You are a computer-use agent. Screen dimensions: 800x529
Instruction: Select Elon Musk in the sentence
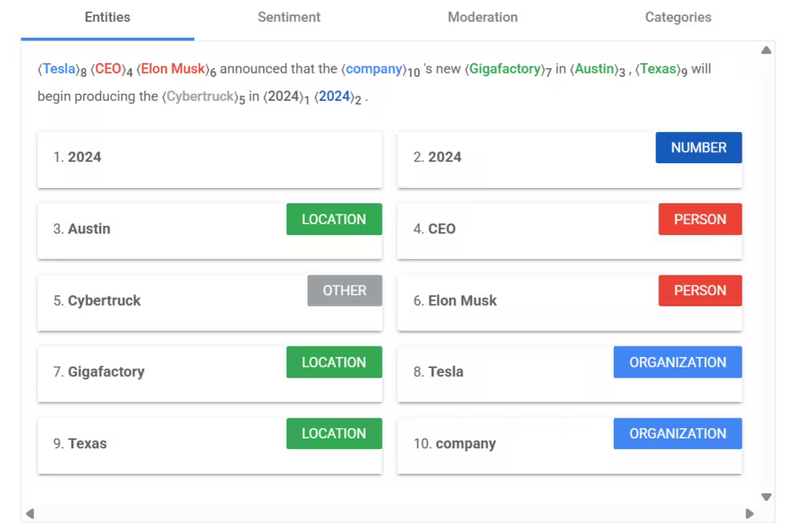pyautogui.click(x=173, y=69)
